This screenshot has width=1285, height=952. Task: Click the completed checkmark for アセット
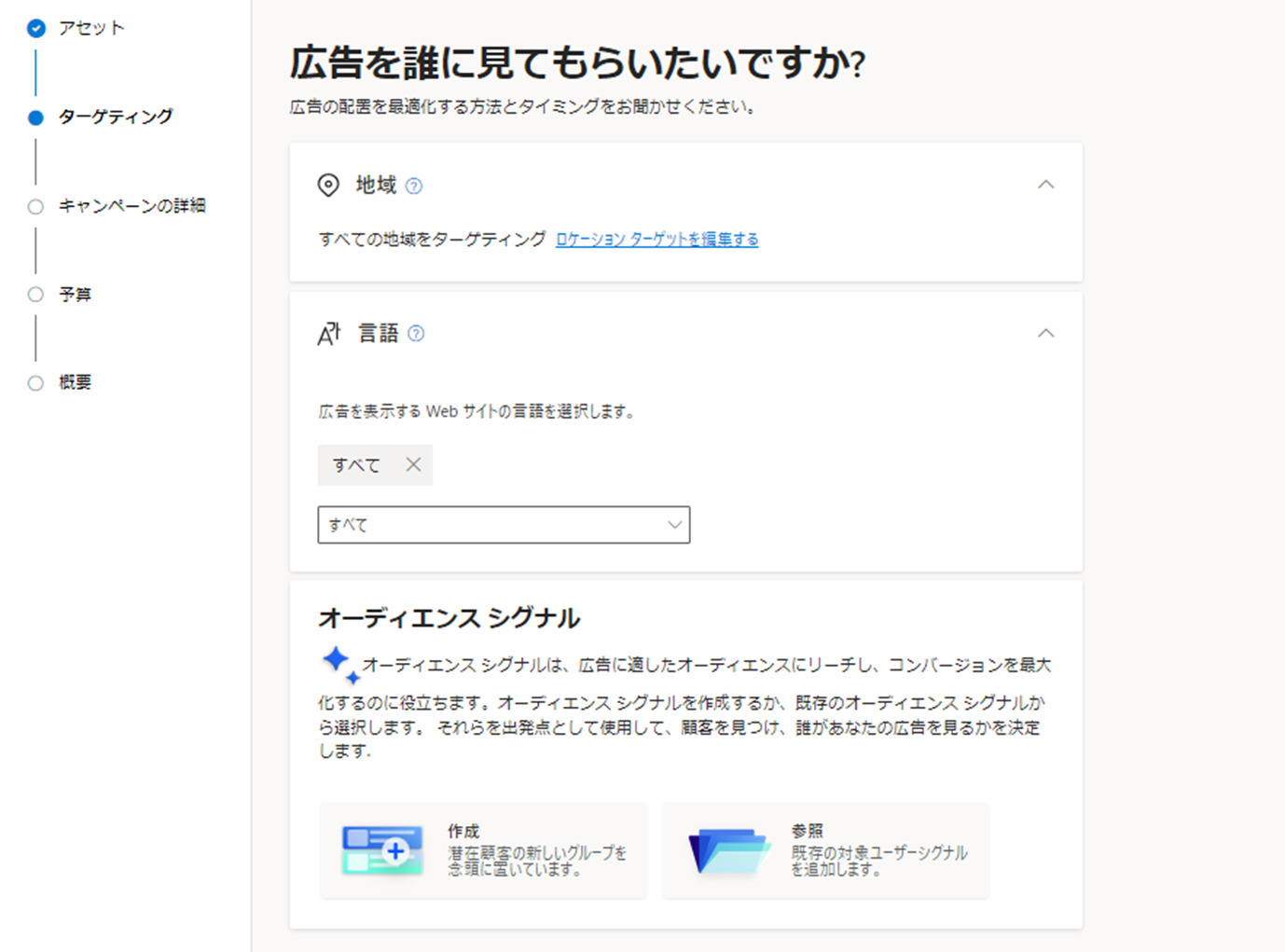35,28
